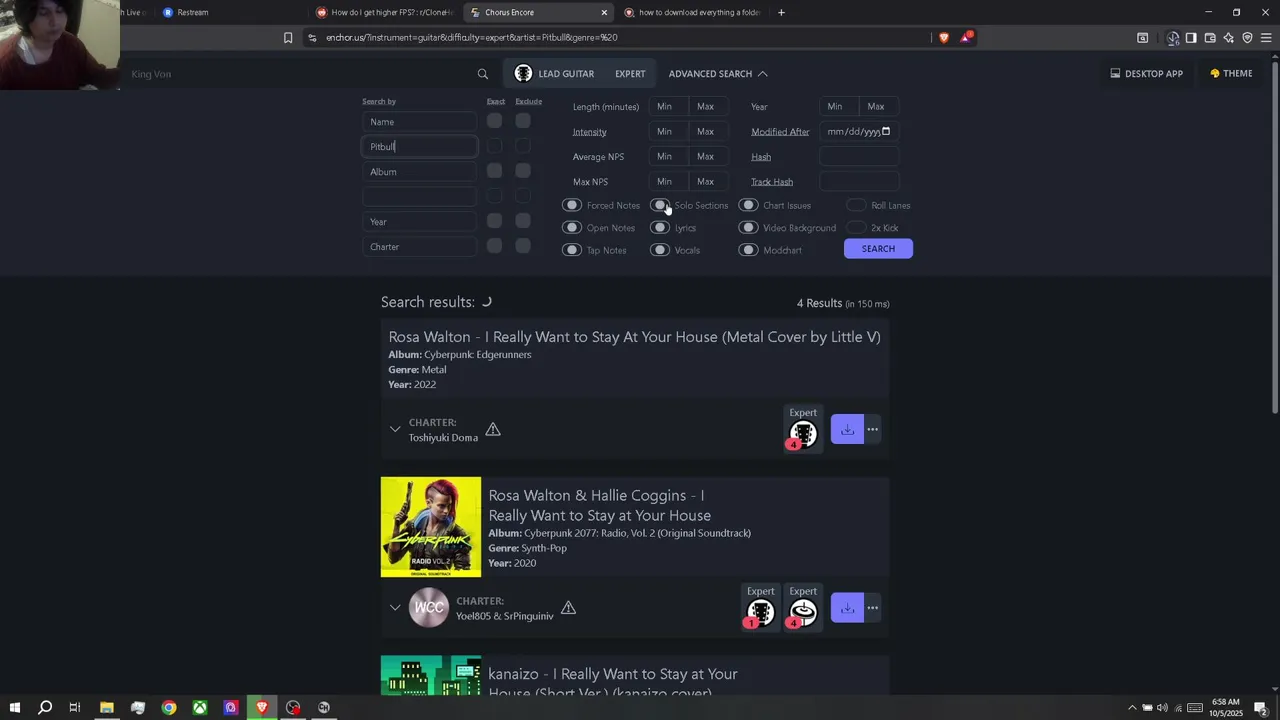Toggle the Modchart switch
The image size is (1280, 720).
(x=748, y=250)
